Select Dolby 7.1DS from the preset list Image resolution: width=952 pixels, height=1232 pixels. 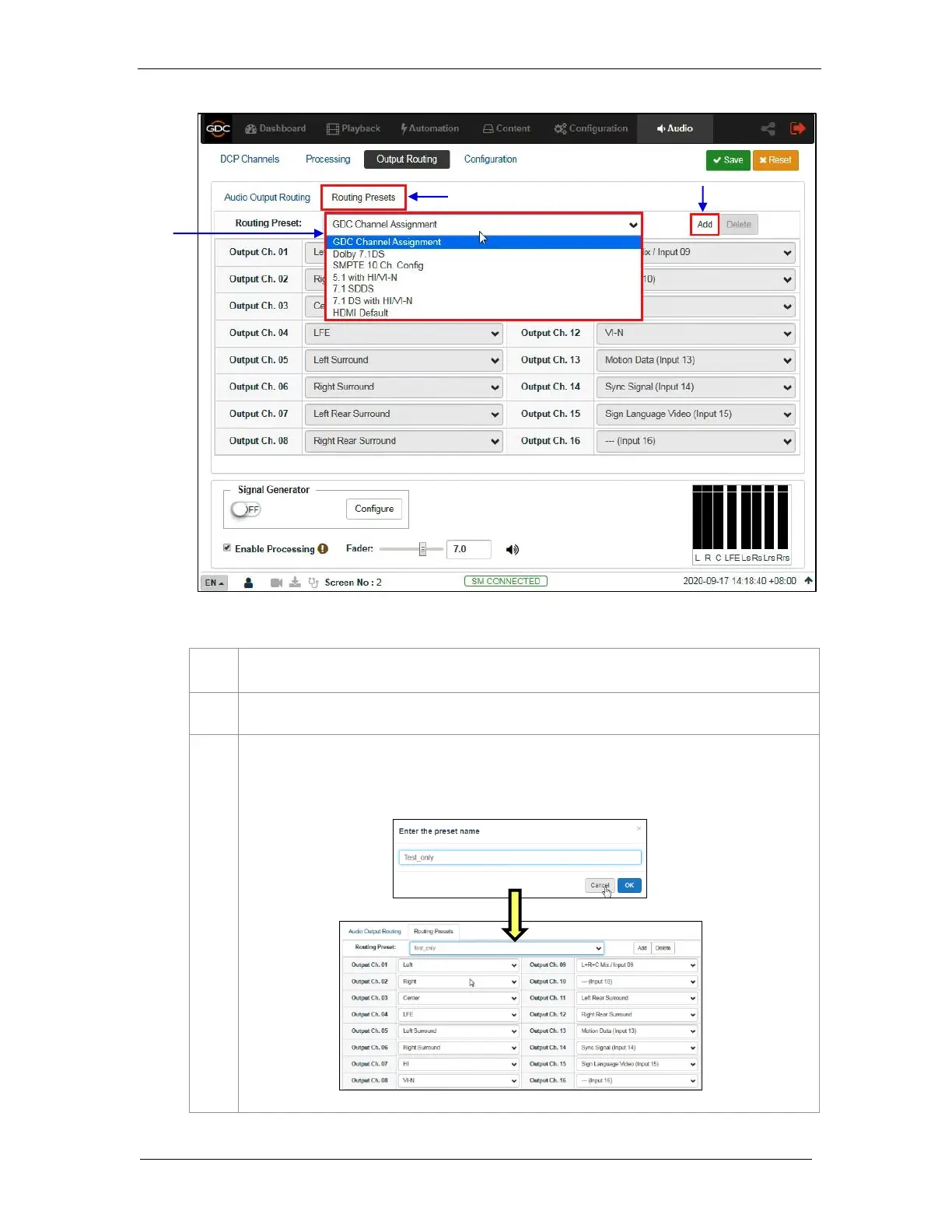359,254
